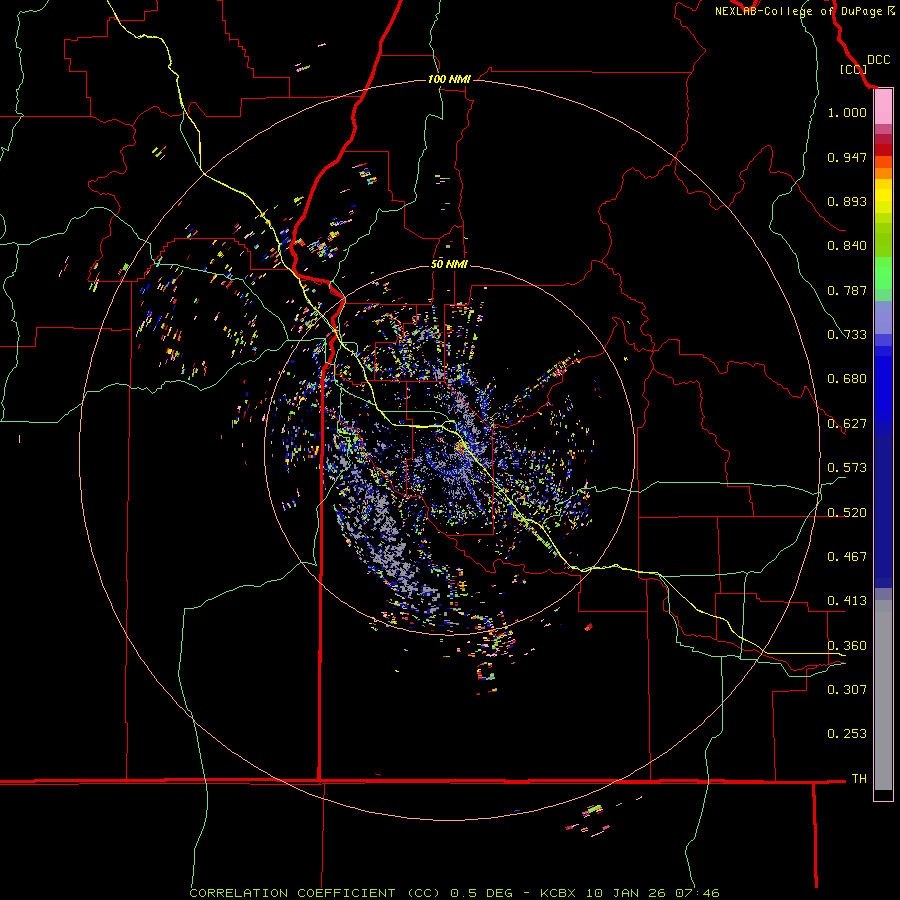Click the 0.627 scale value

click(x=847, y=424)
